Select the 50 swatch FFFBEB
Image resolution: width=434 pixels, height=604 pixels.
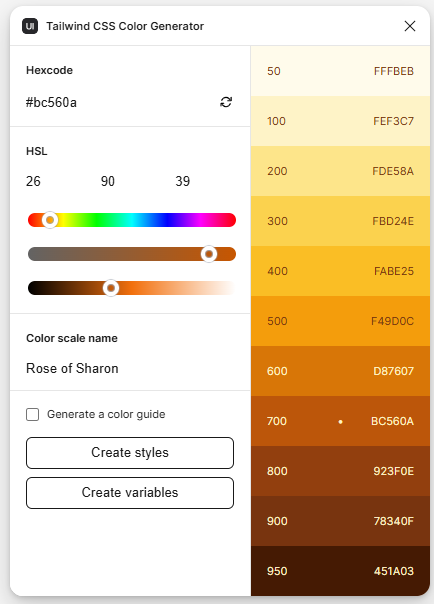340,71
